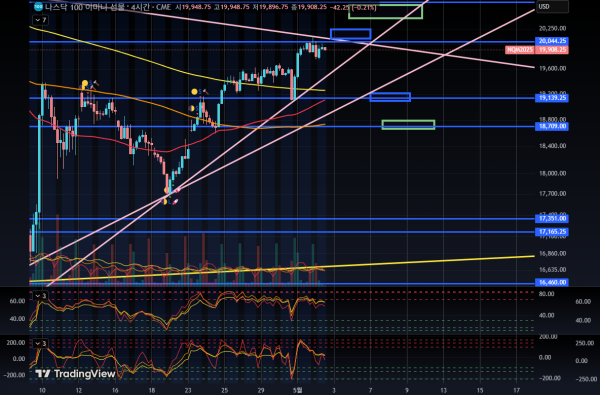
Task: Click the 17,351.00 horizontal line label
Action: coord(551,219)
